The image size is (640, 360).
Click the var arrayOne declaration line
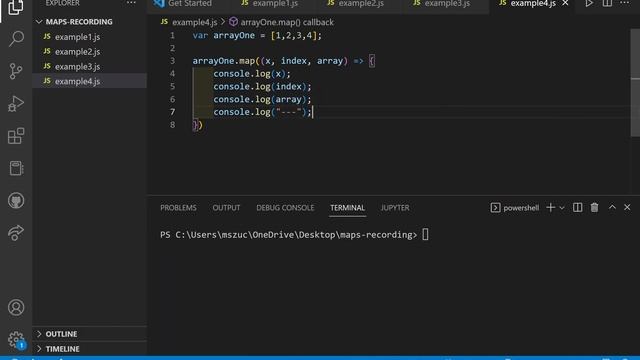coord(257,36)
